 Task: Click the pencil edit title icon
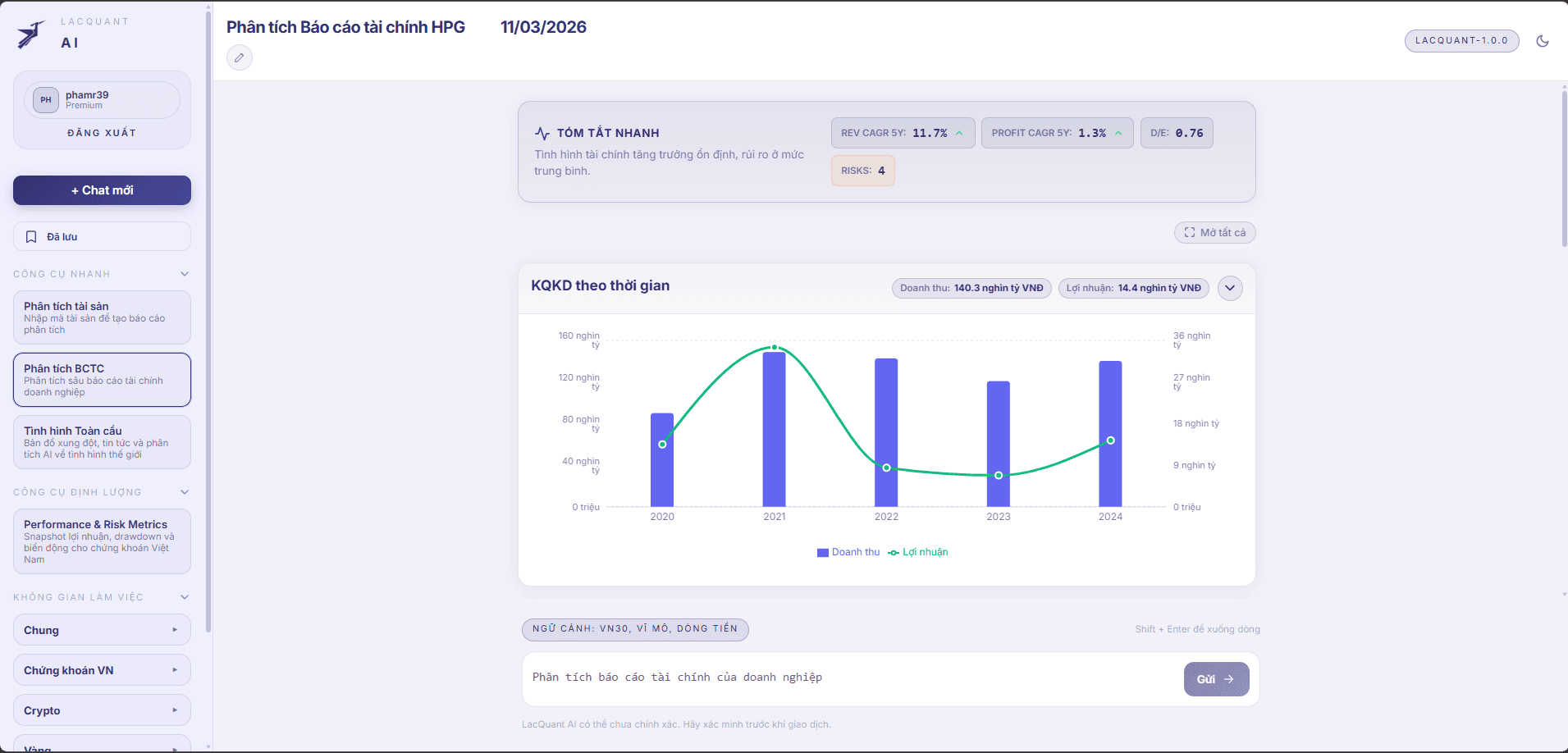tap(240, 57)
